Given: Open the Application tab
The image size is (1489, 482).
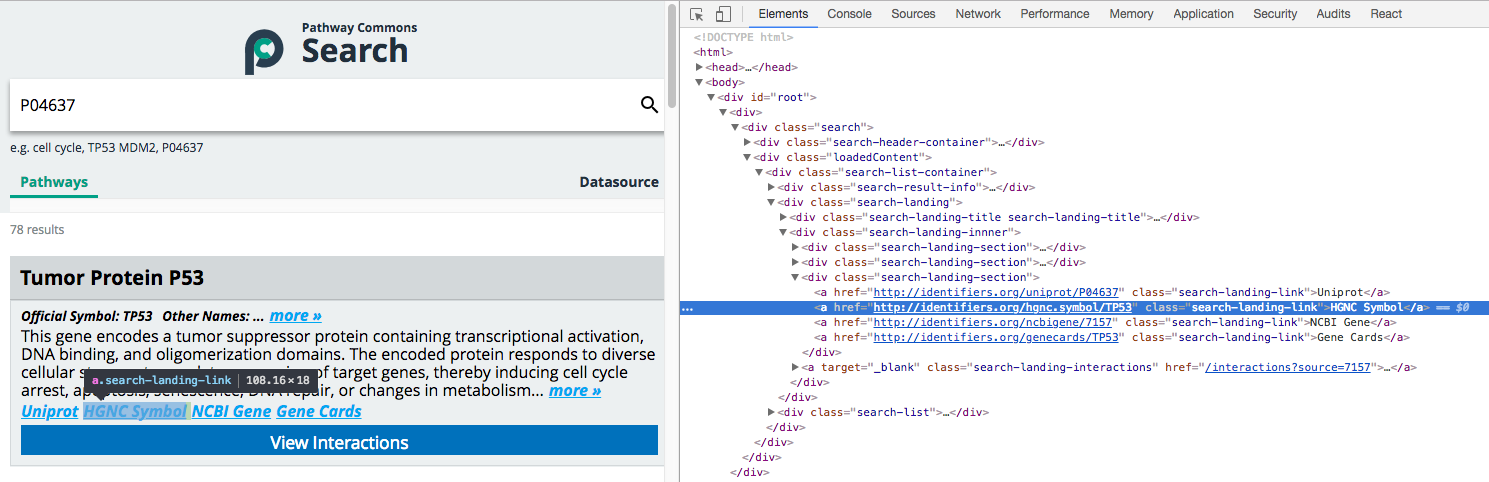Looking at the screenshot, I should point(1203,14).
